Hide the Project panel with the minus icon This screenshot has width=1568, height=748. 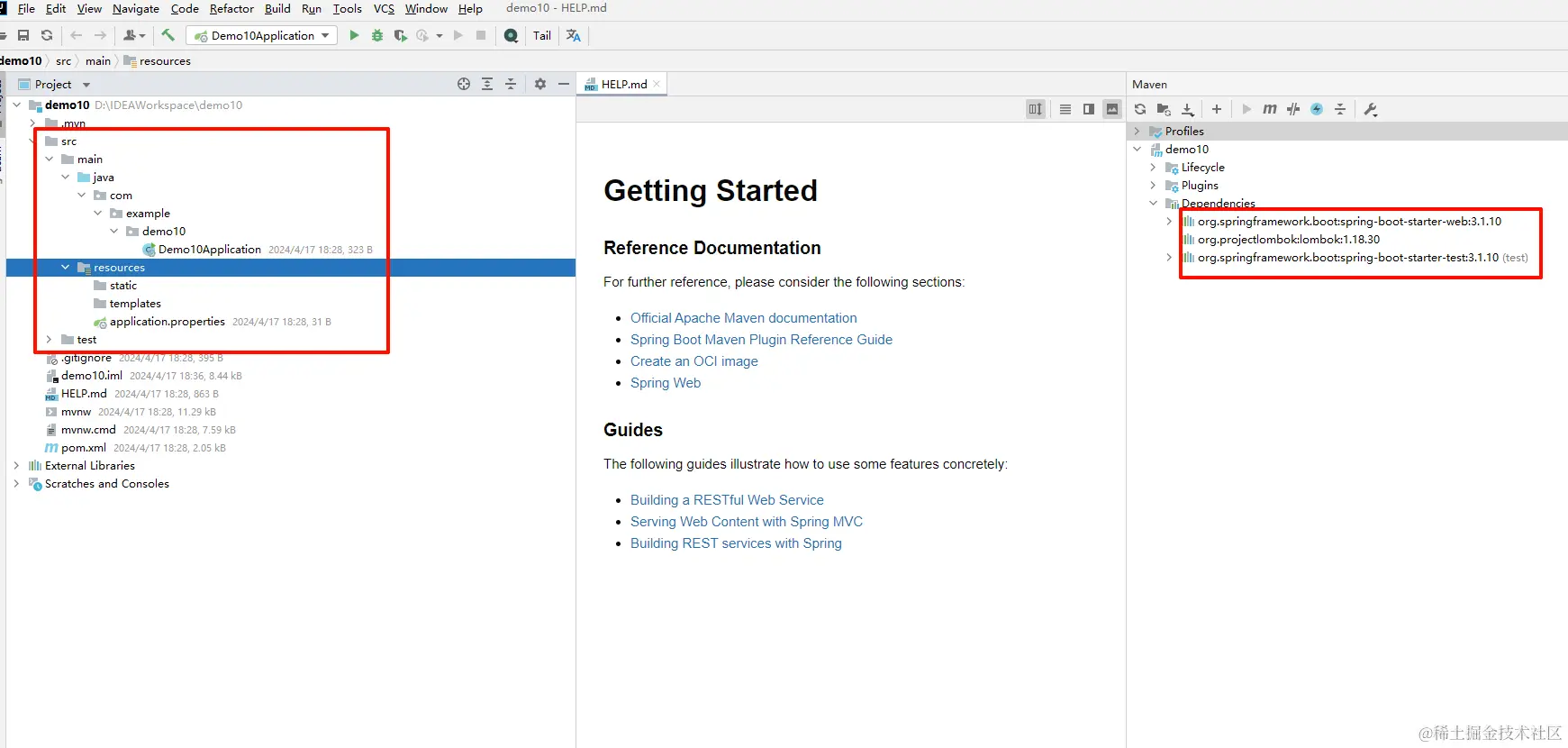click(x=564, y=84)
